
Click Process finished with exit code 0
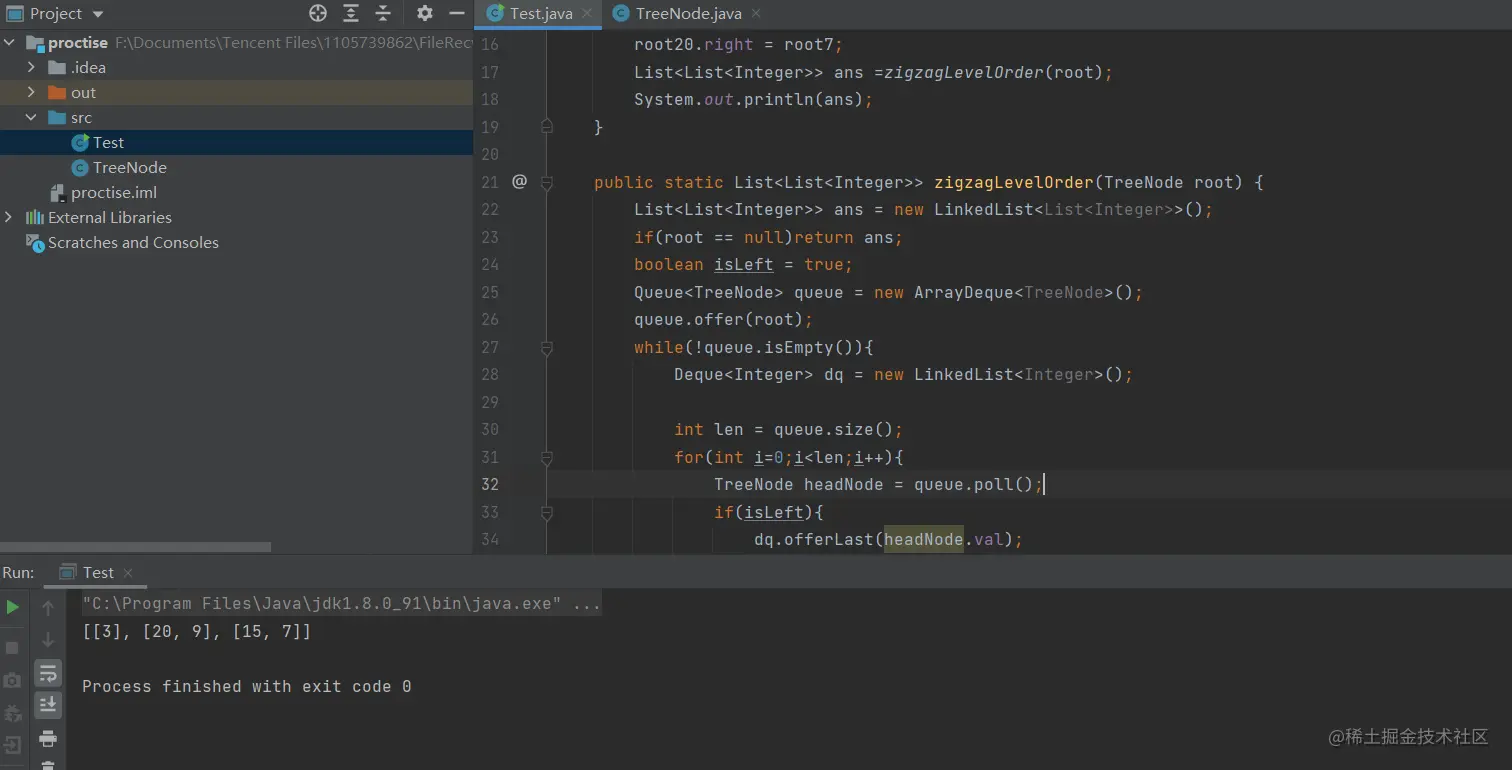tap(246, 687)
